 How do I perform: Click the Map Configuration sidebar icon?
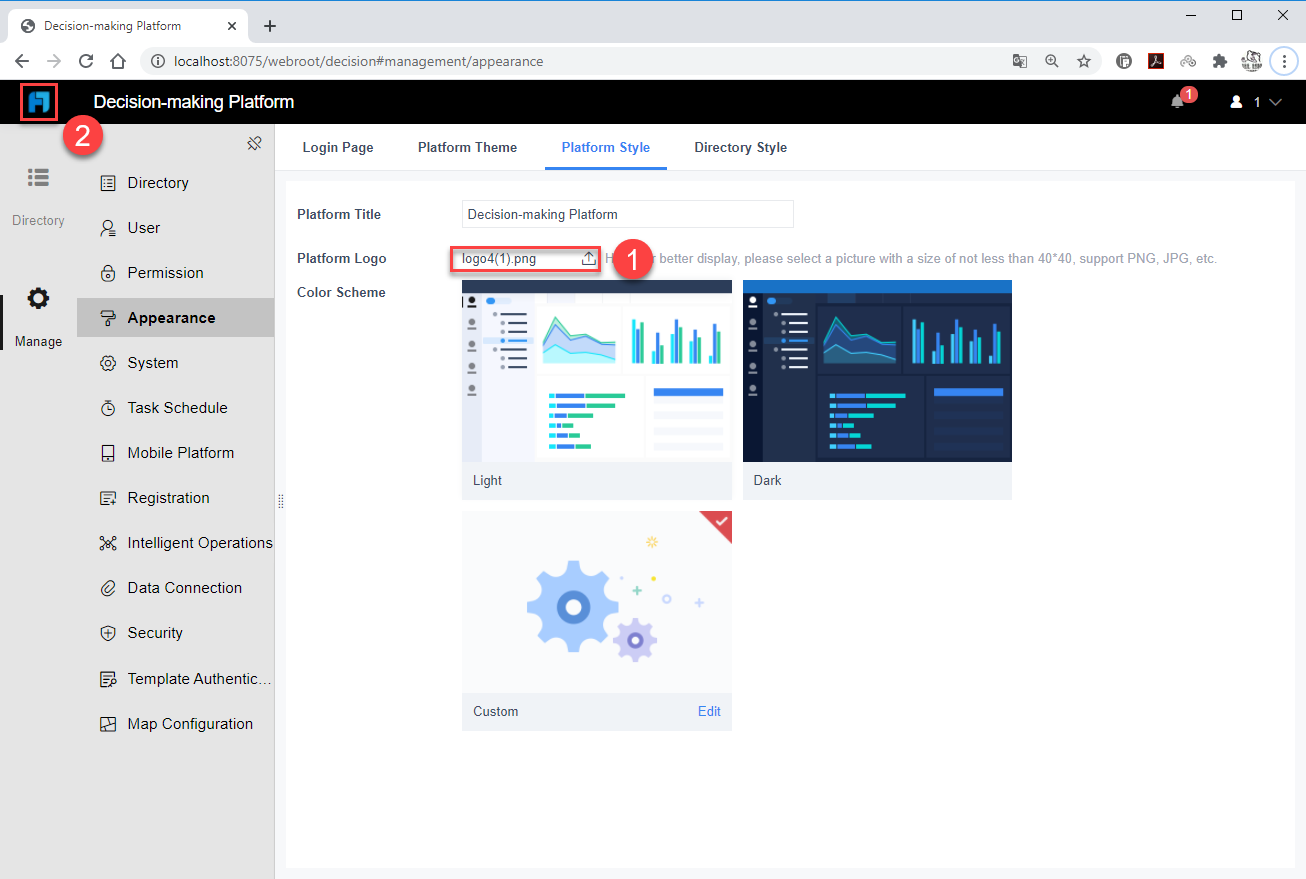coord(108,722)
